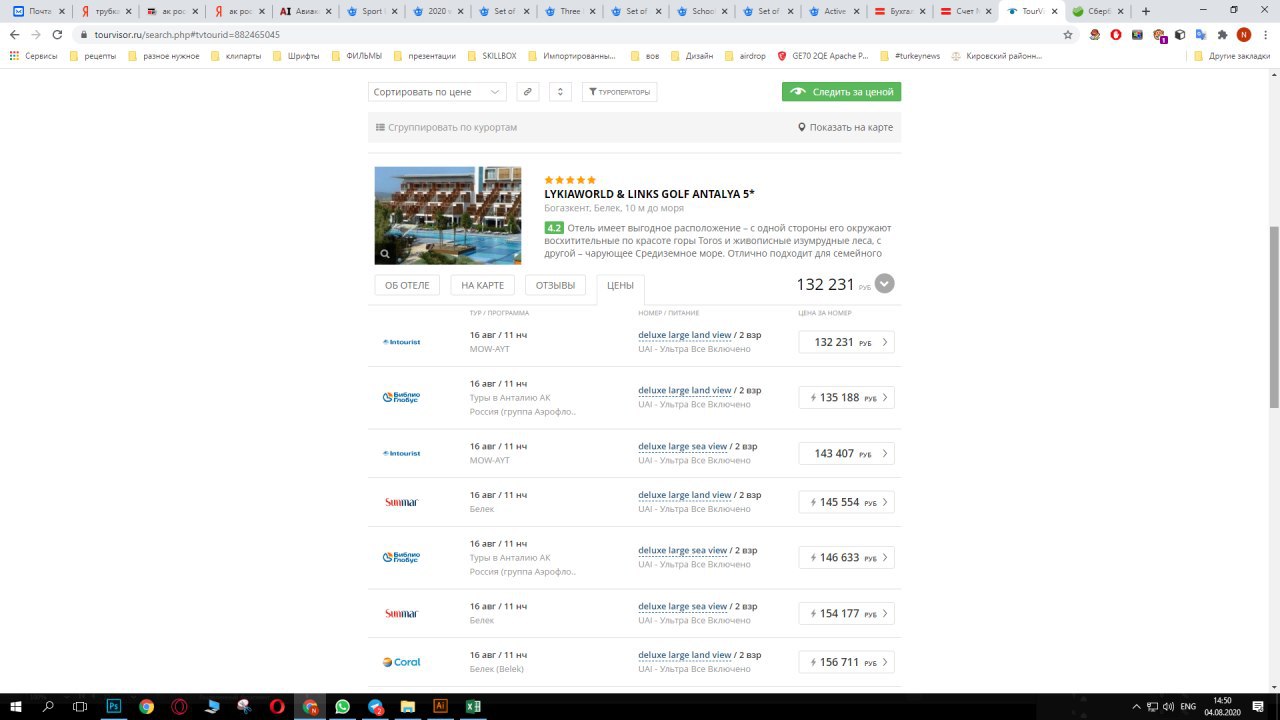
Task: Open the Сервисы apps bookmark
Action: [34, 56]
